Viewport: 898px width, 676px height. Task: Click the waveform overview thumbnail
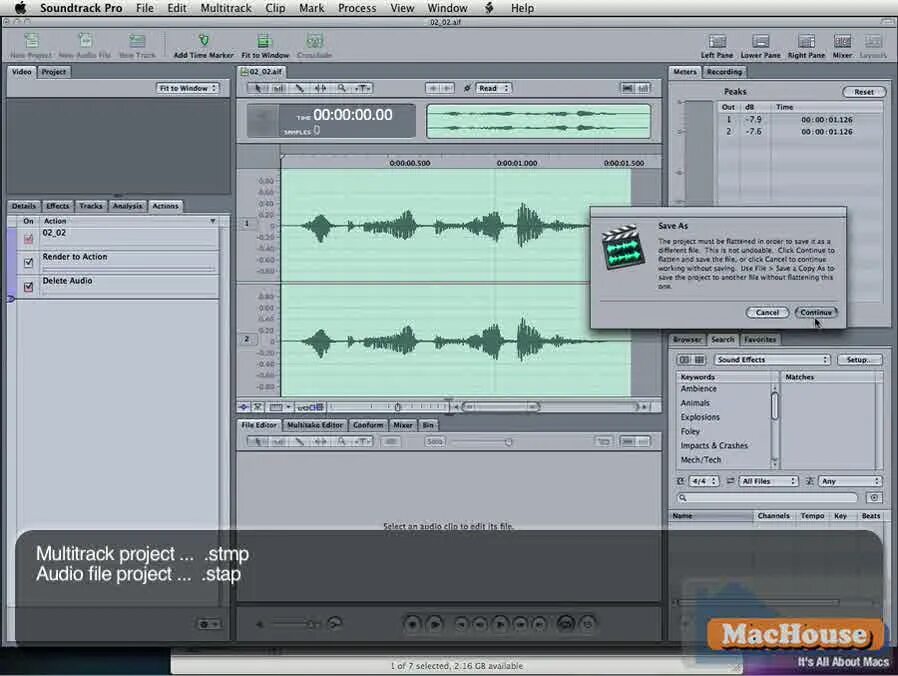(538, 121)
